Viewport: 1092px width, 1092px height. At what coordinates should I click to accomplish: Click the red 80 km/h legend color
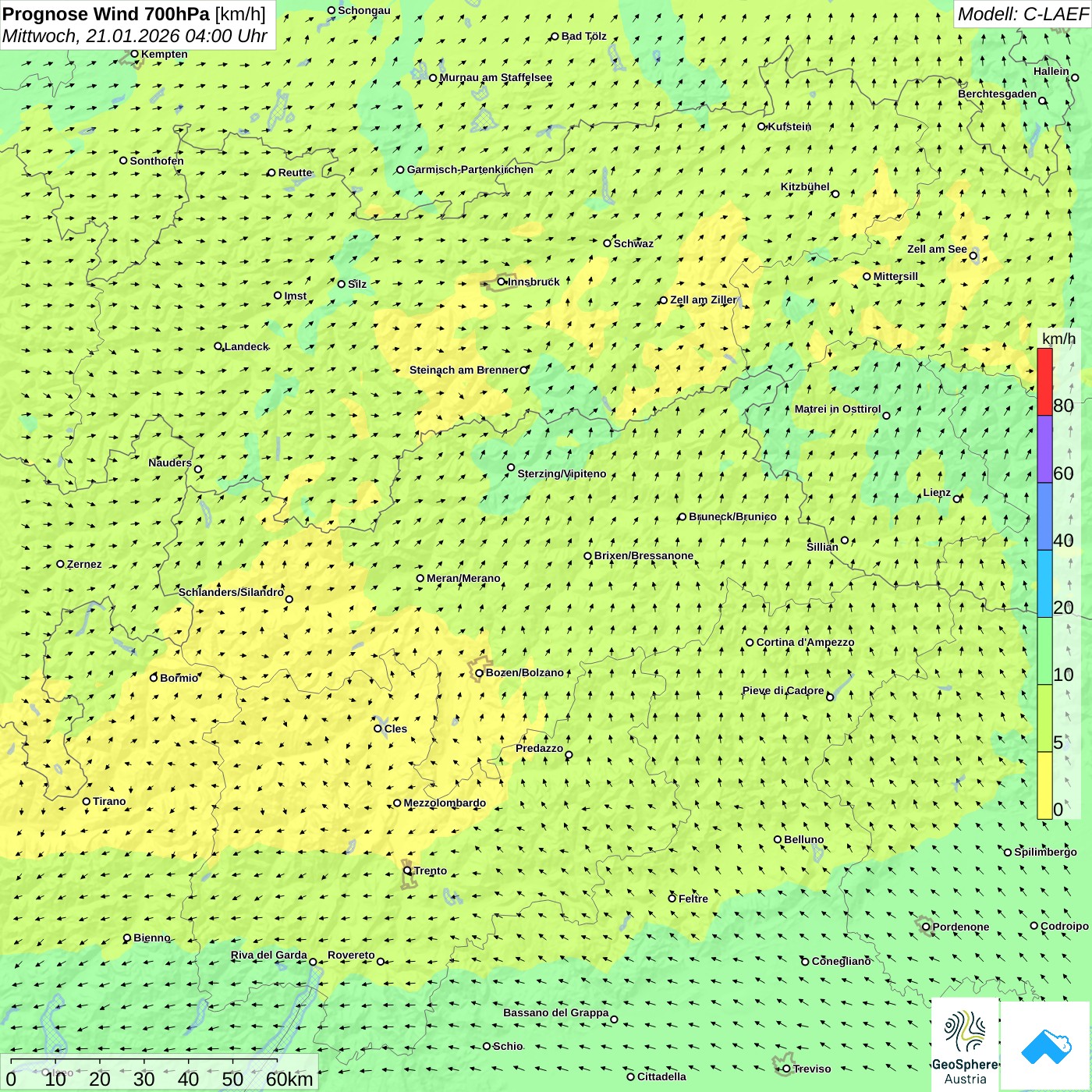coord(1044,381)
